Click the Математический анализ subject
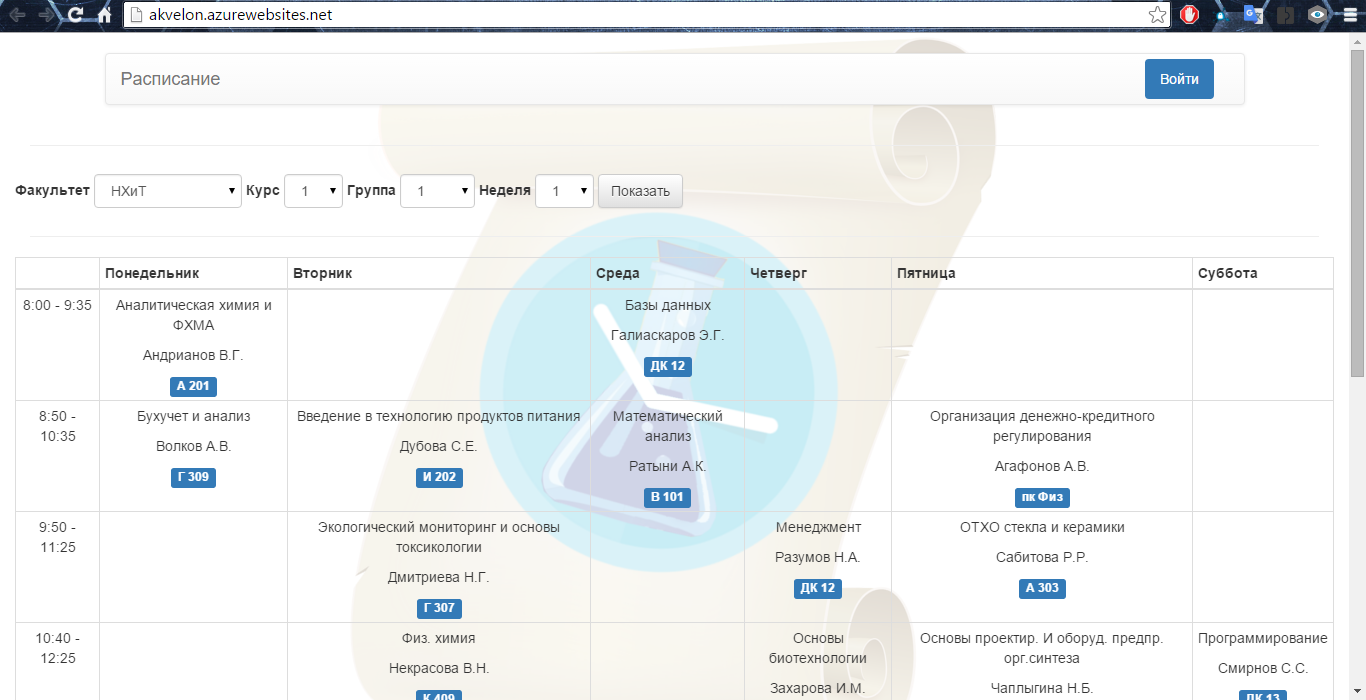This screenshot has width=1366, height=700. 668,426
